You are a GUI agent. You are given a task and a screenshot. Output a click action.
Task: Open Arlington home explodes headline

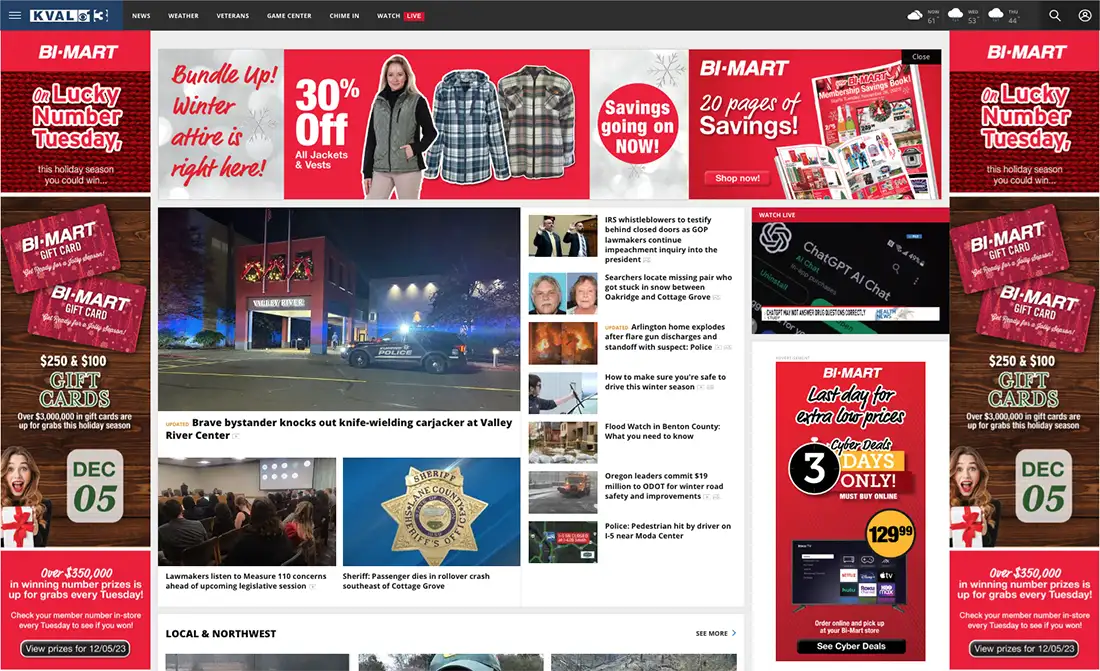tap(665, 337)
